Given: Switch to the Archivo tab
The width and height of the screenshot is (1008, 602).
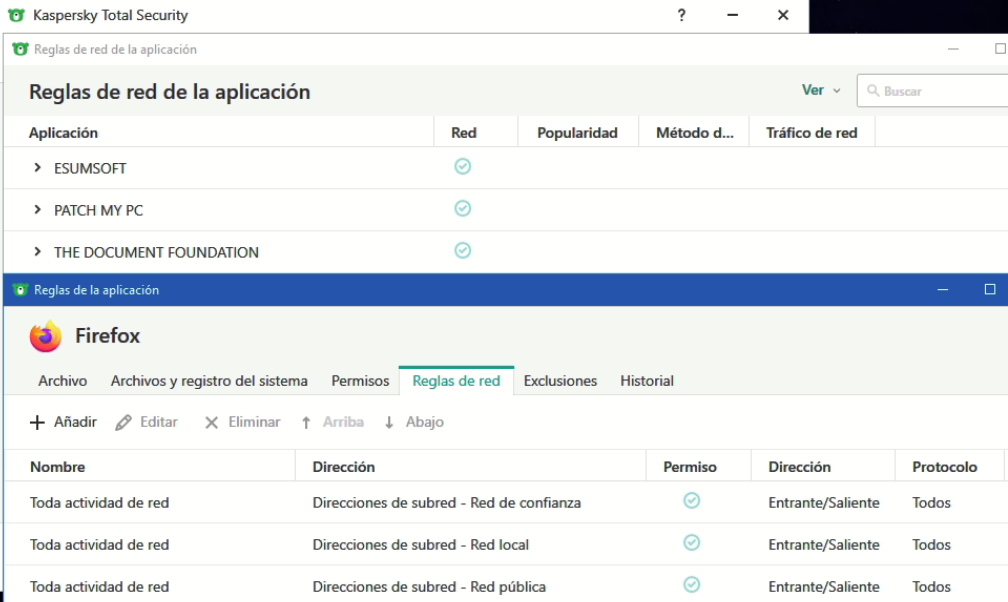Looking at the screenshot, I should pyautogui.click(x=62, y=381).
